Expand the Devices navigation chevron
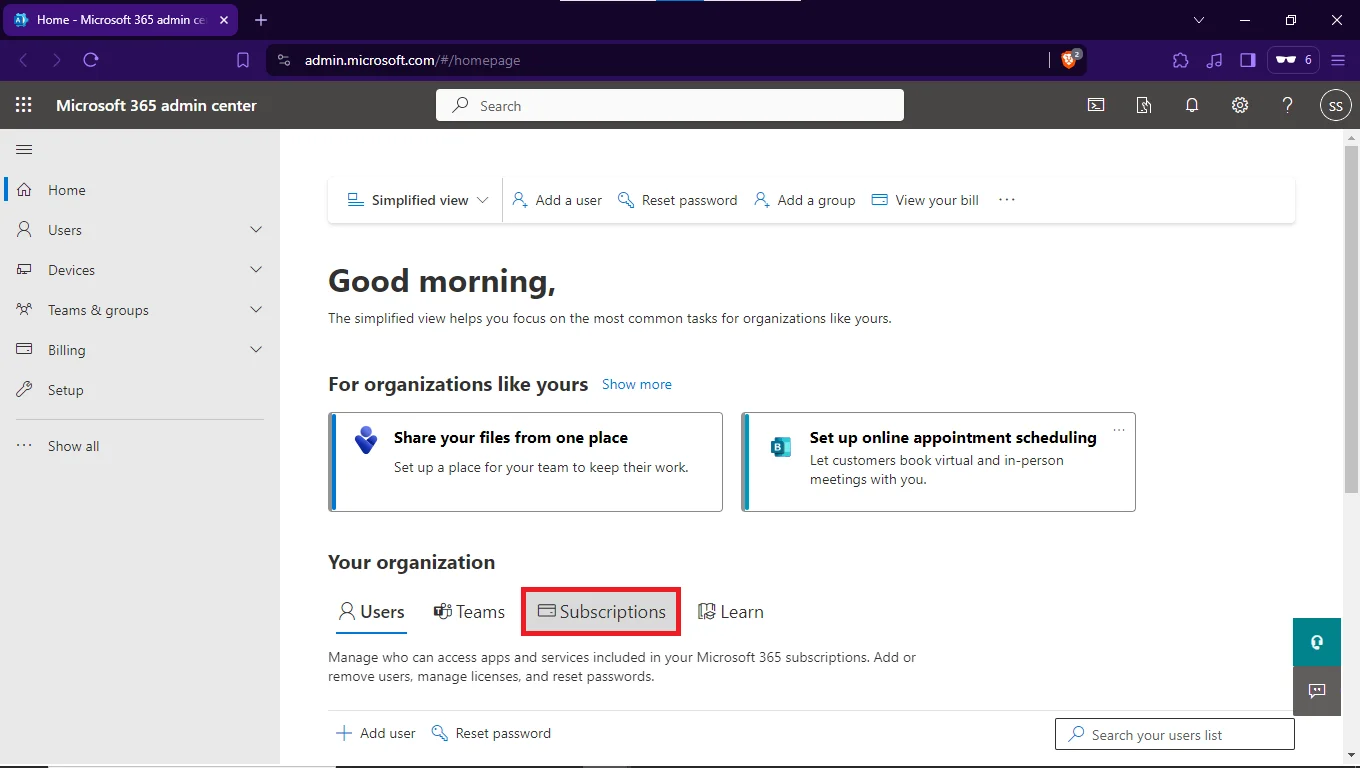The height and width of the screenshot is (768, 1360). [x=256, y=270]
